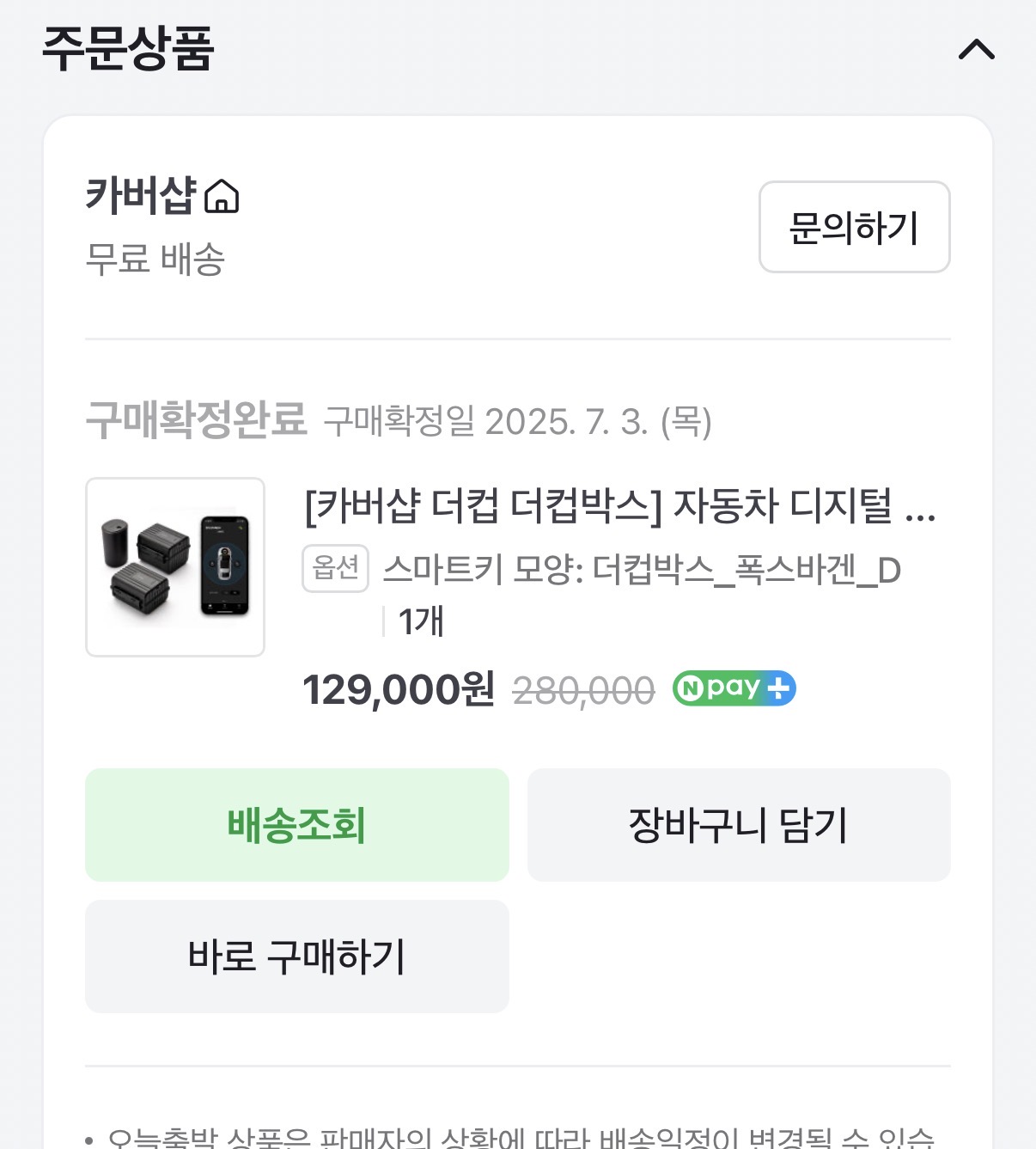Collapse the 주문상품 section chevron
1036x1149 pixels.
(976, 49)
